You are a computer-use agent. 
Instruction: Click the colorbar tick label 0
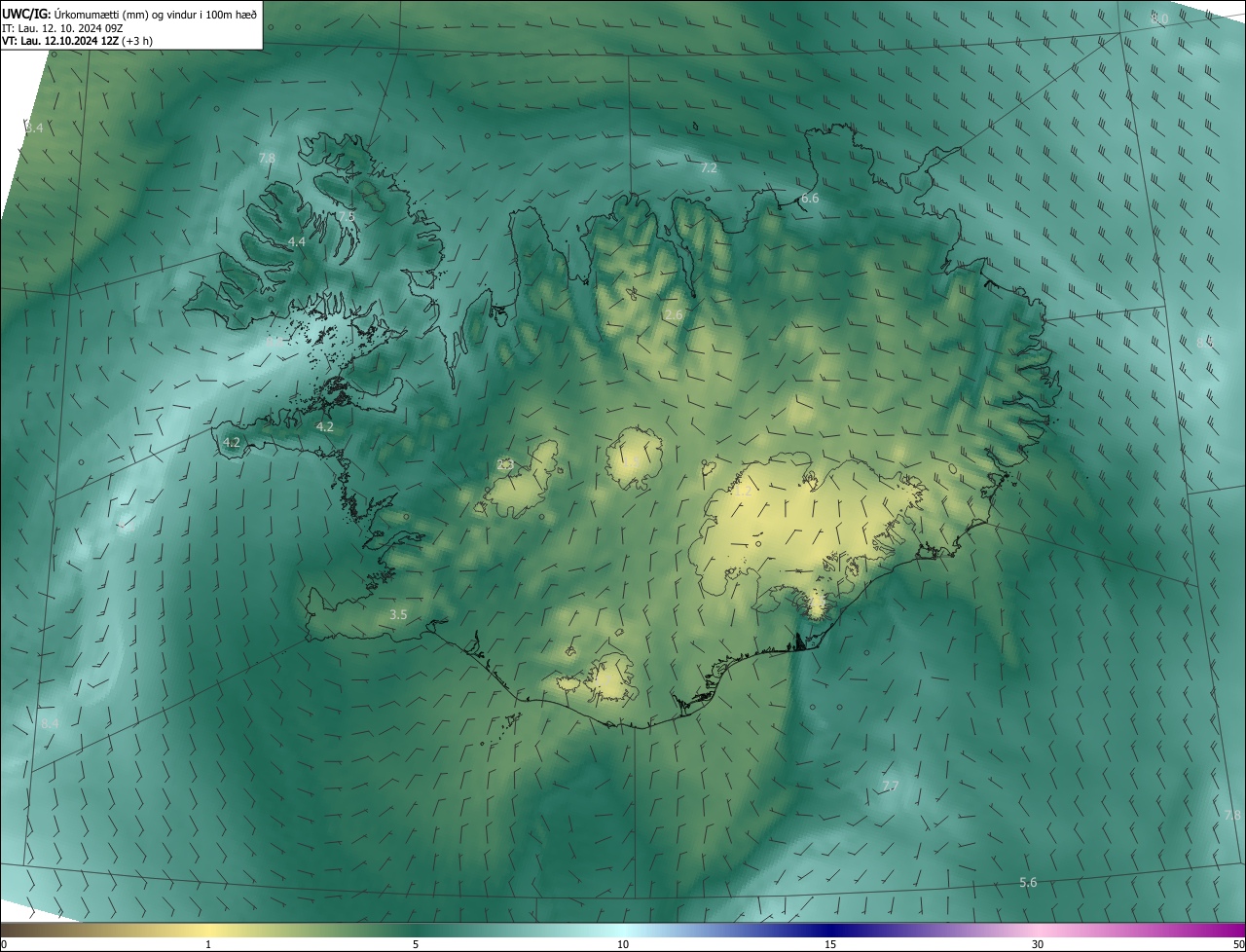(4, 944)
